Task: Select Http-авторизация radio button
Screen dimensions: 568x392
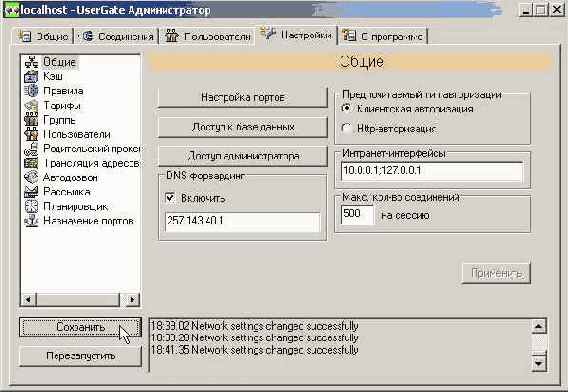Action: point(346,128)
